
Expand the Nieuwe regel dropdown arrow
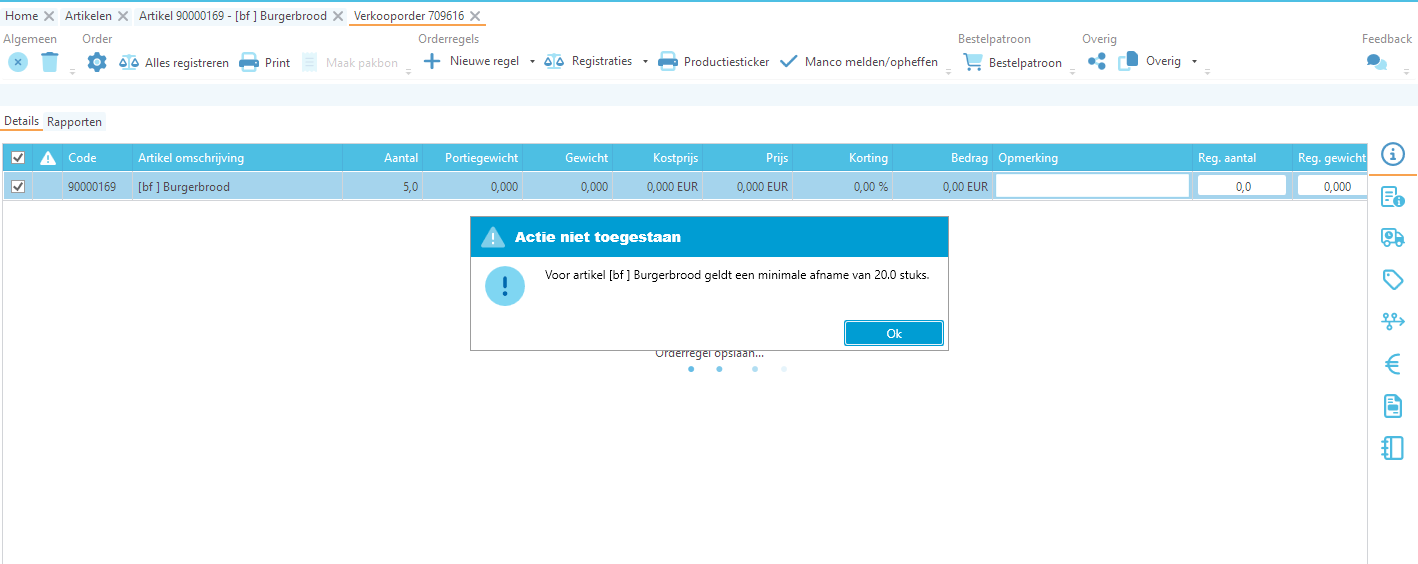[x=532, y=62]
